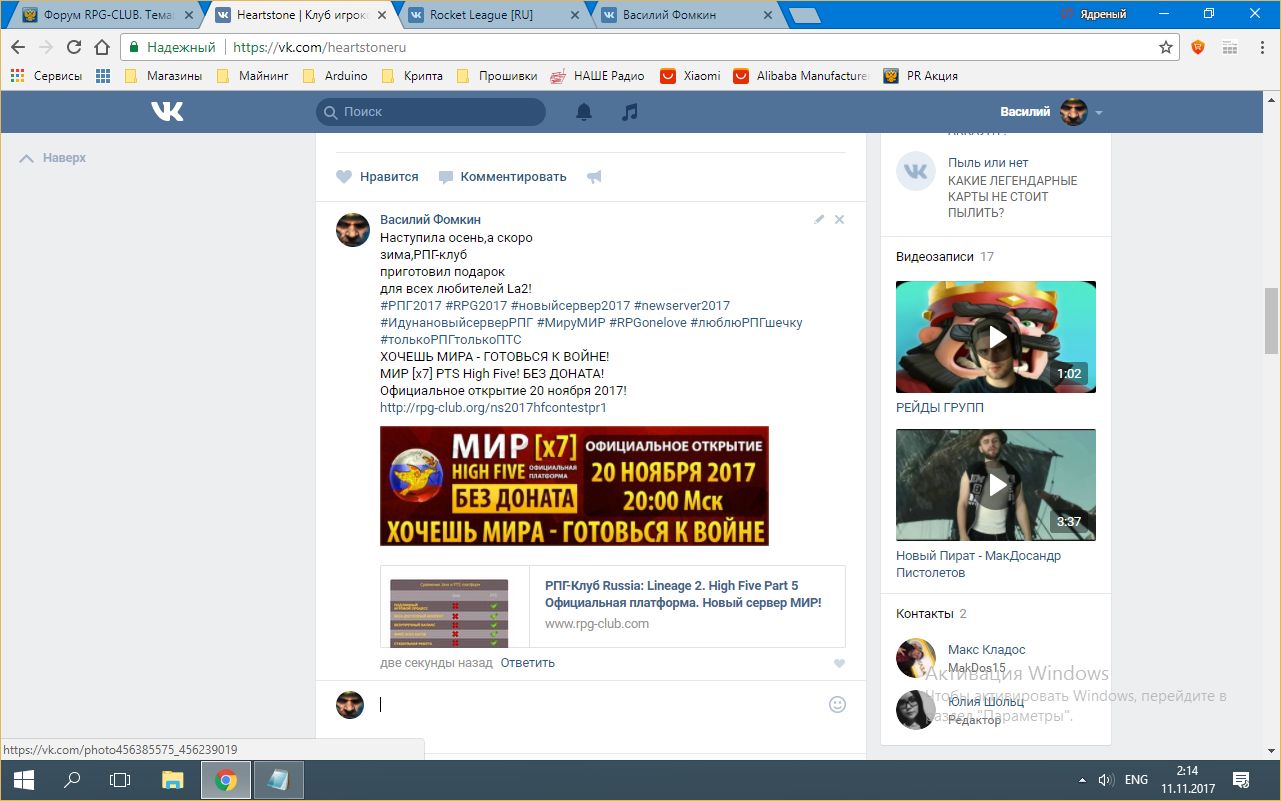This screenshot has height=801, width=1281.
Task: Click the red shield extension icon
Action: 1198,47
